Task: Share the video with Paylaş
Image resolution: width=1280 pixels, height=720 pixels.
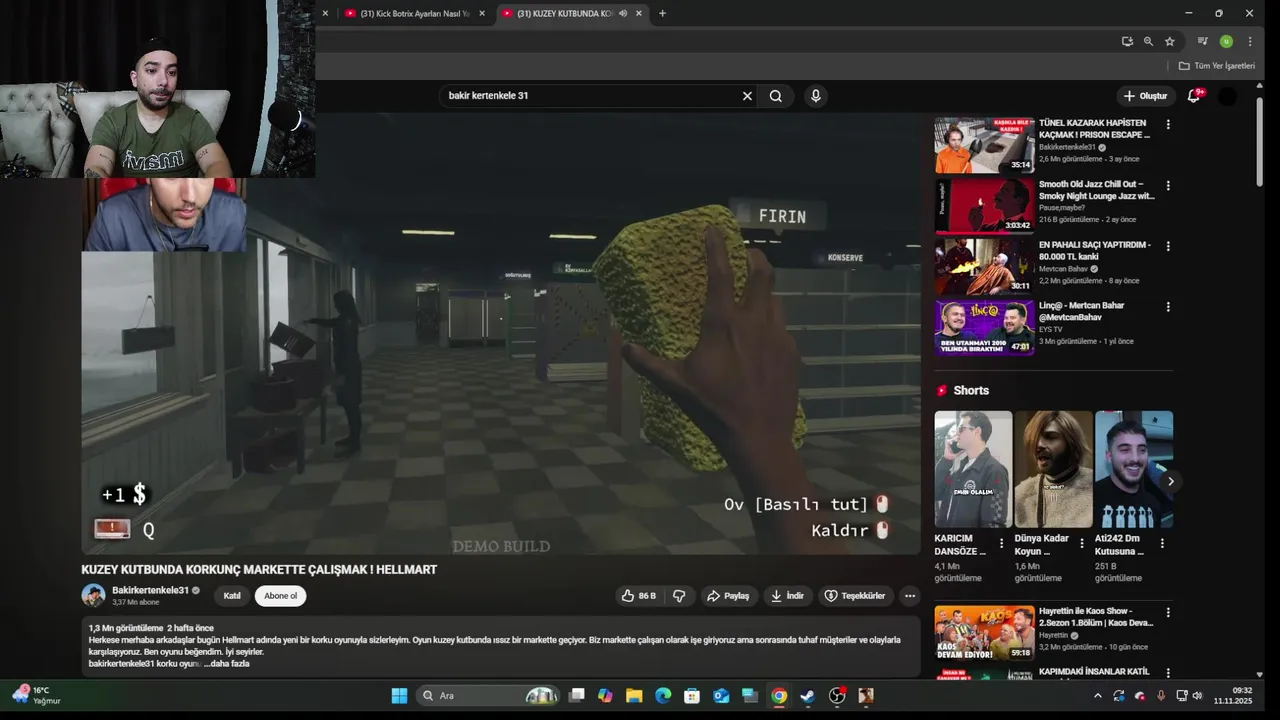Action: [728, 596]
